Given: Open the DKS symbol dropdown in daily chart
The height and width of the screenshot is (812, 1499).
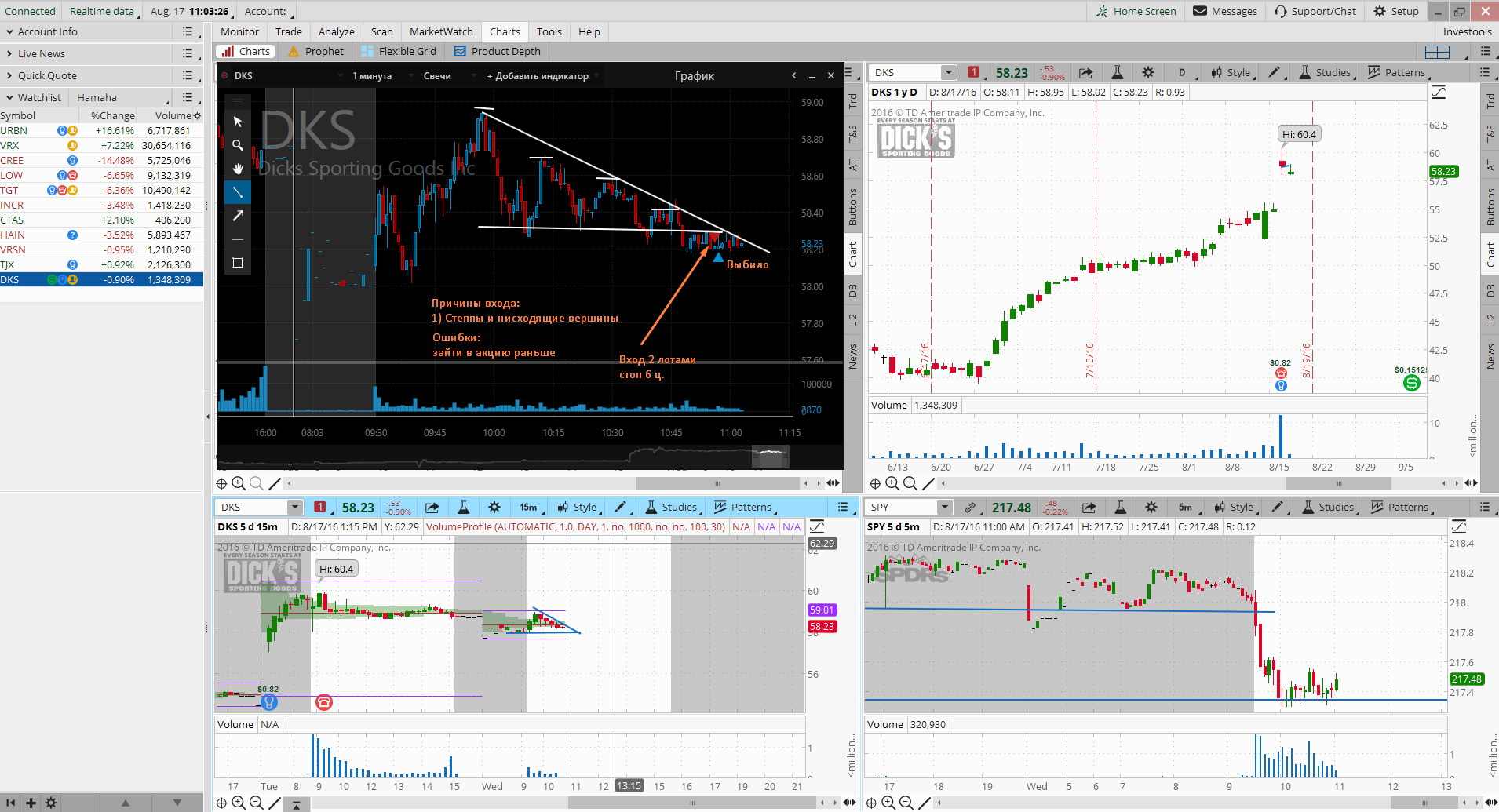Looking at the screenshot, I should pyautogui.click(x=949, y=72).
